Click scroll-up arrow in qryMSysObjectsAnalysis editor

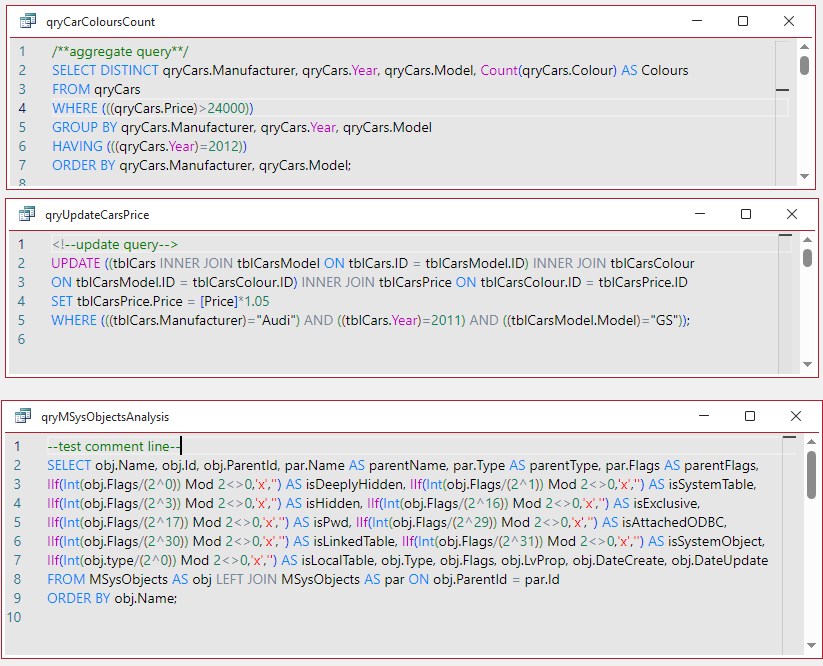pos(811,442)
